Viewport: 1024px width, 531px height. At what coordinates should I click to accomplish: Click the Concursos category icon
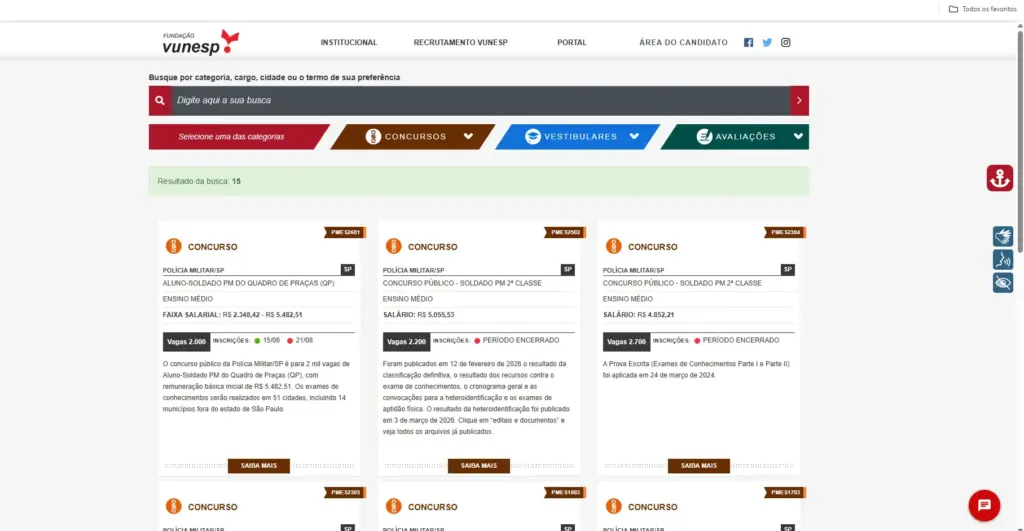pos(373,137)
